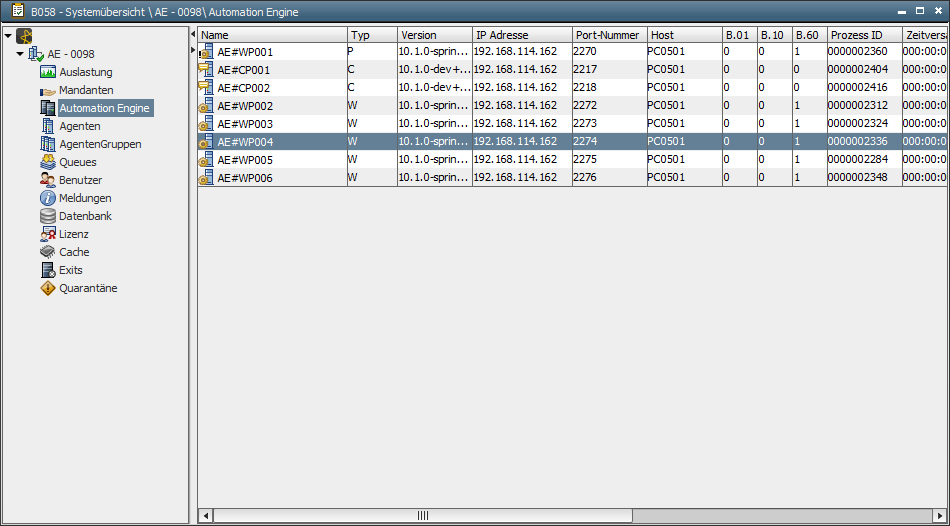Open Benutzer tree entry
Image resolution: width=950 pixels, height=526 pixels.
pyautogui.click(x=81, y=180)
